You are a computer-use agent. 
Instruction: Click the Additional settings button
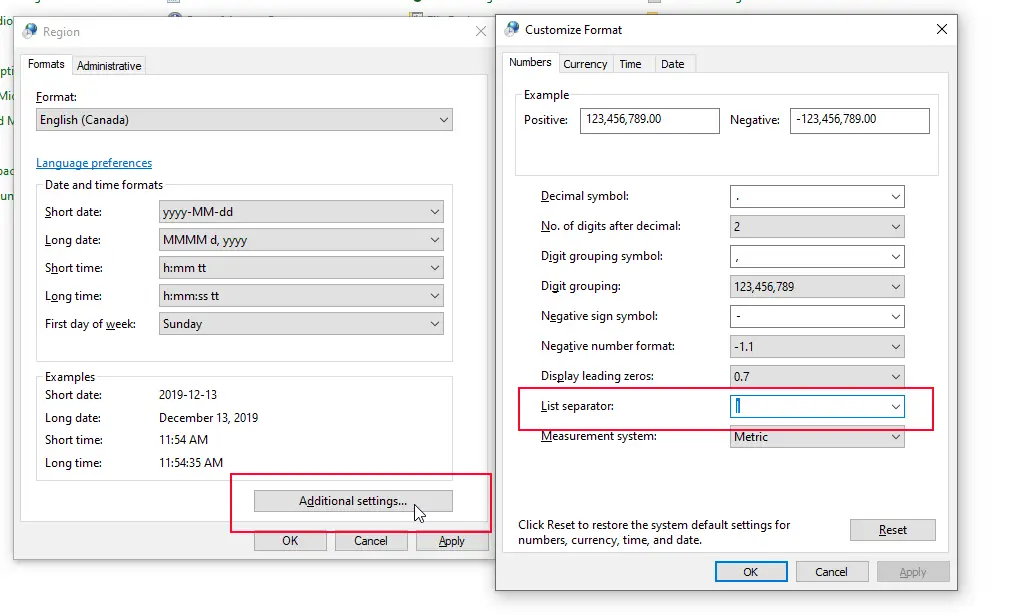[353, 501]
